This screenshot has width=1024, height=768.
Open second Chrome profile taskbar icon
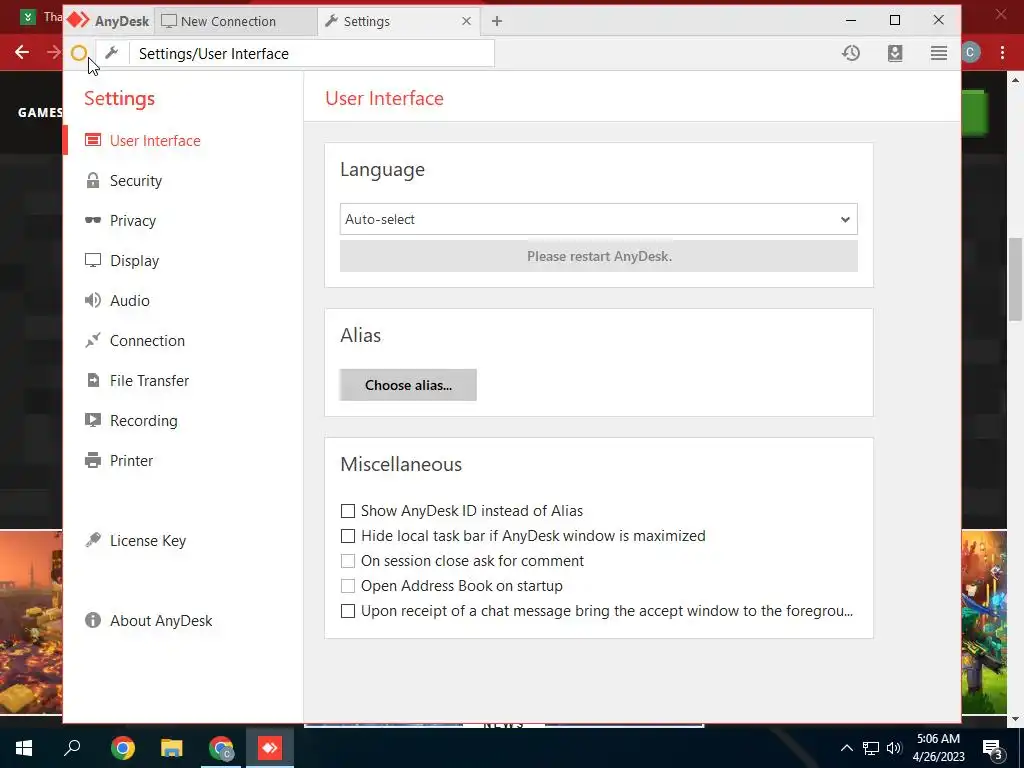point(221,748)
